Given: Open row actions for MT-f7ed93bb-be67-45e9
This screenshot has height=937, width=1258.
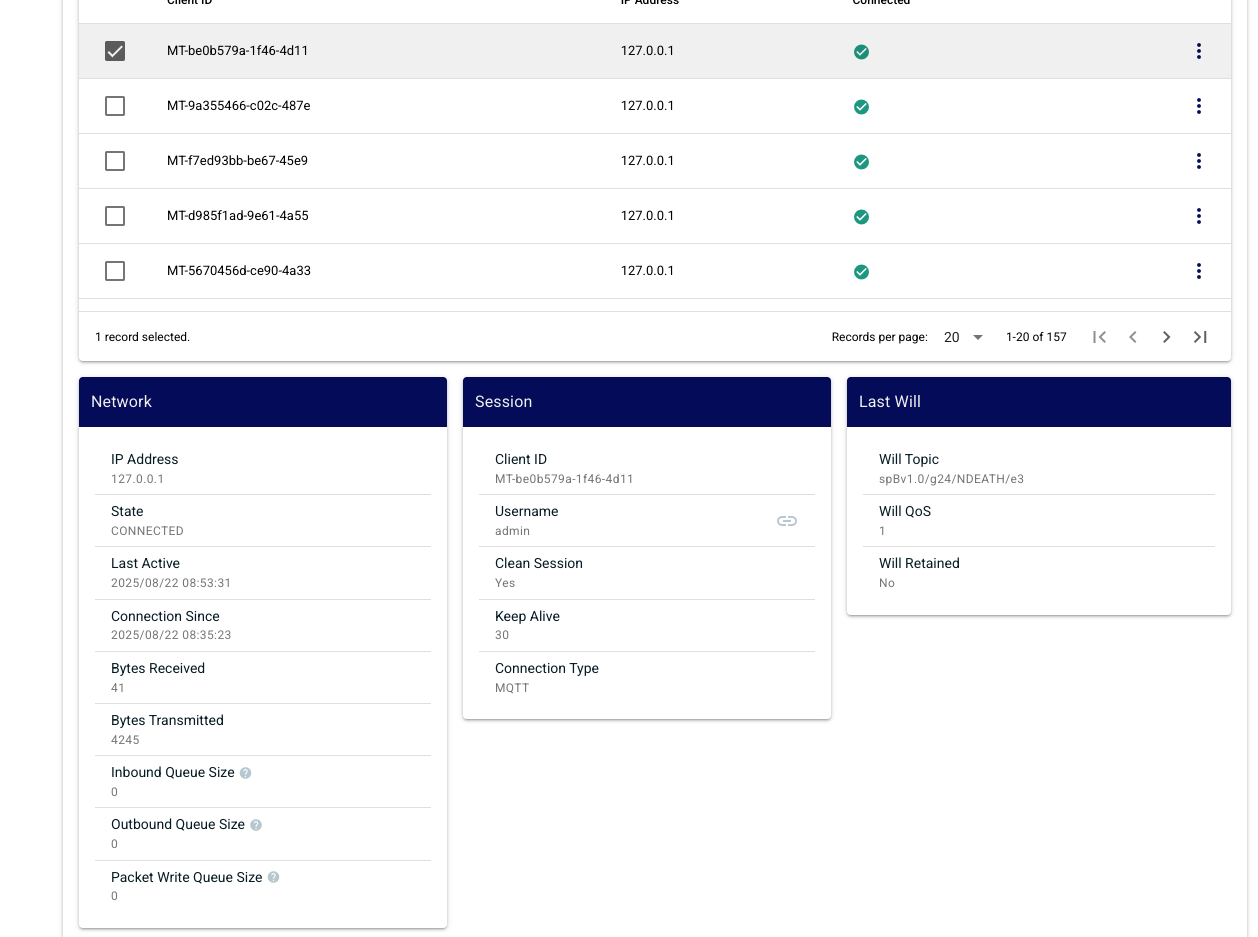Looking at the screenshot, I should [1198, 161].
